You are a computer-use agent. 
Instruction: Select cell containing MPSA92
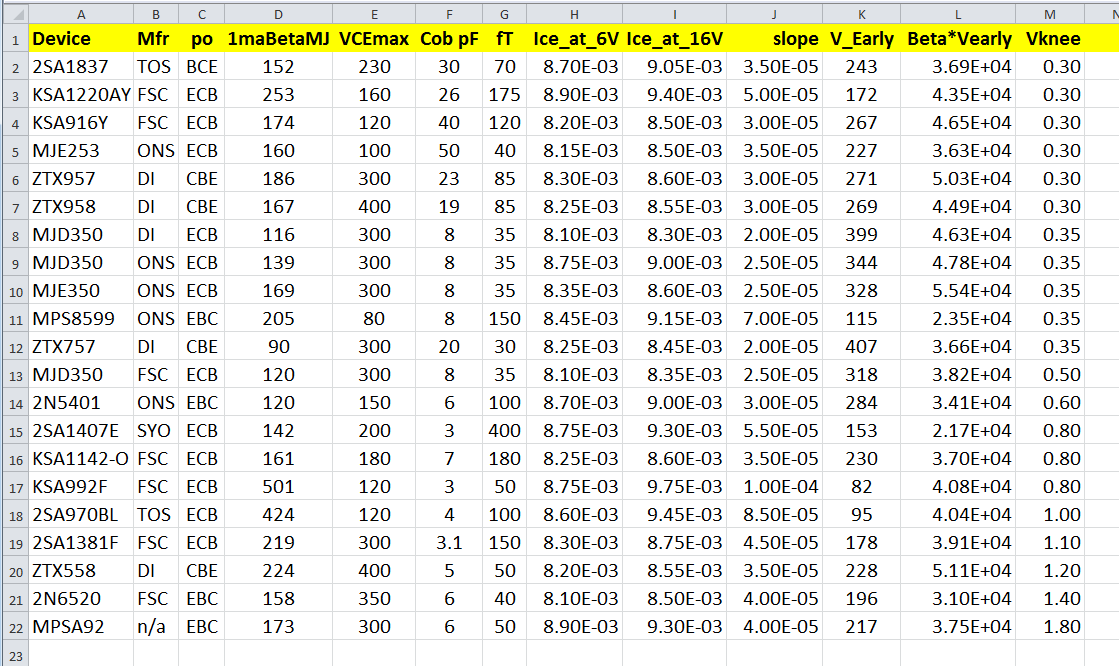(x=81, y=627)
